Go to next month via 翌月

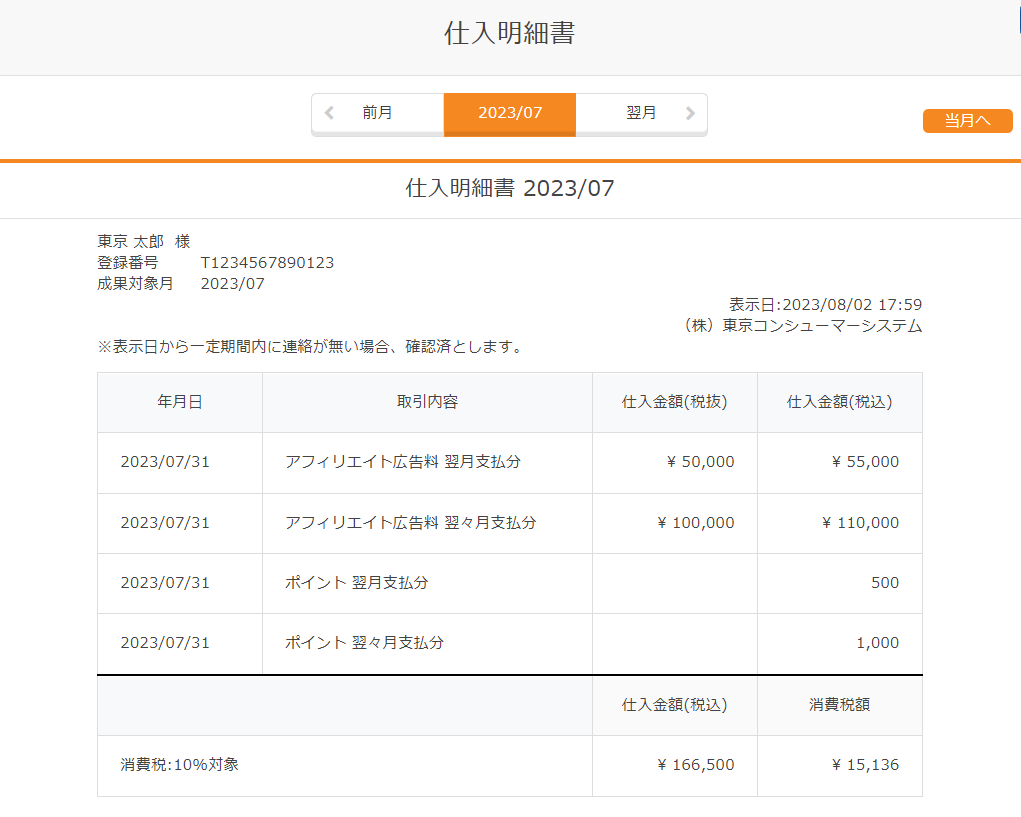pyautogui.click(x=641, y=113)
